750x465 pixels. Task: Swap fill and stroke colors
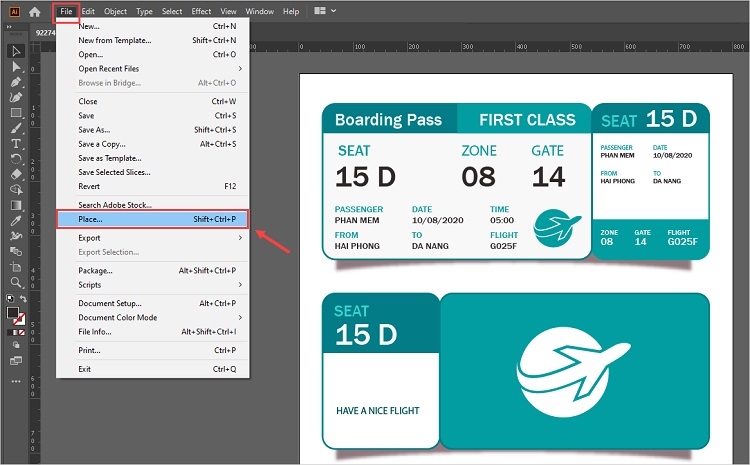coord(23,299)
